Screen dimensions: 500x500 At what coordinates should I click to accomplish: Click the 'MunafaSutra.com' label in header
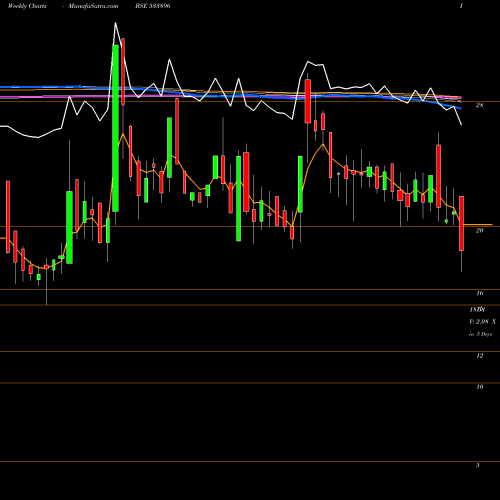point(93,6)
